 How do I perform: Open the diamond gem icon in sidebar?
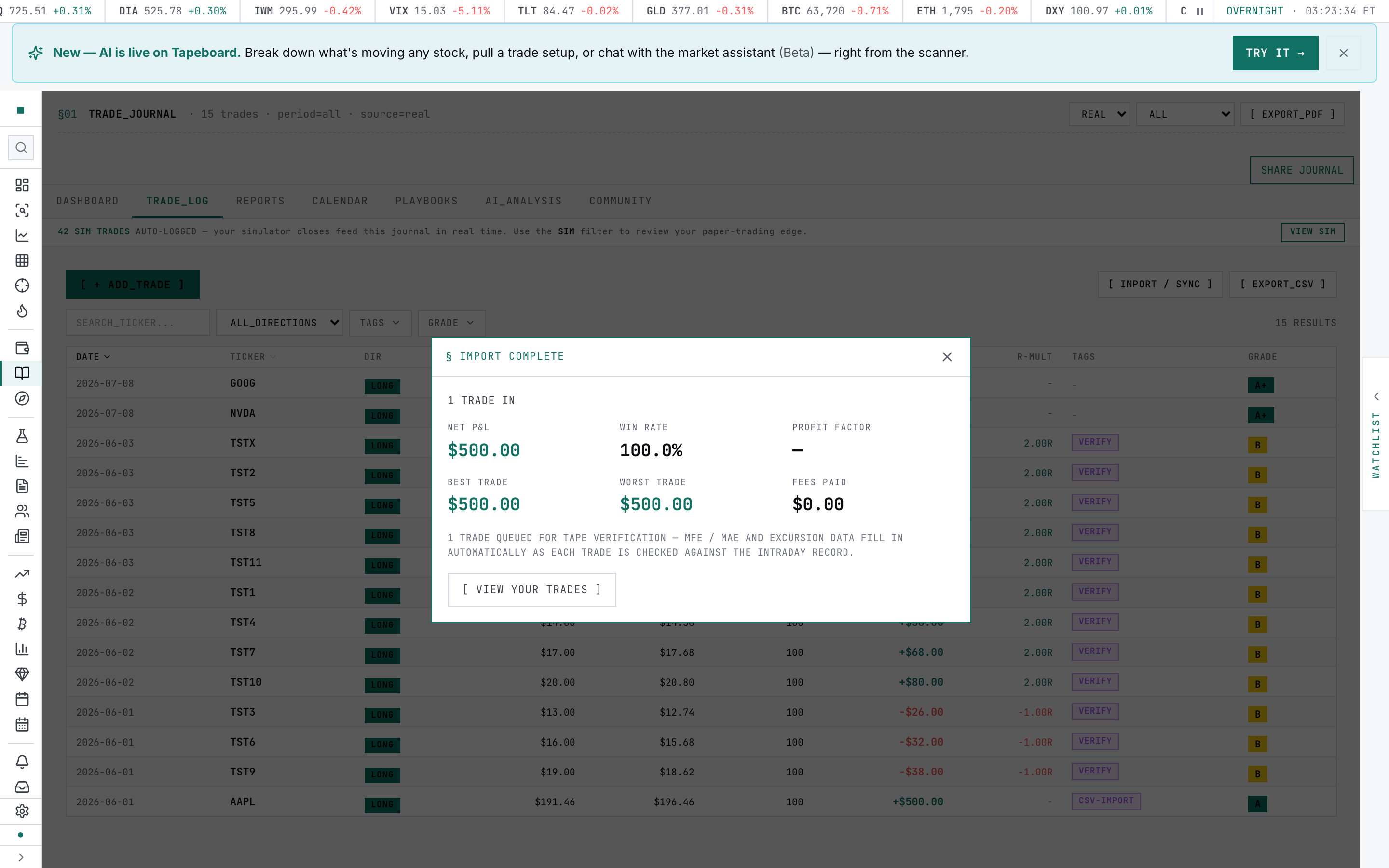click(x=22, y=674)
